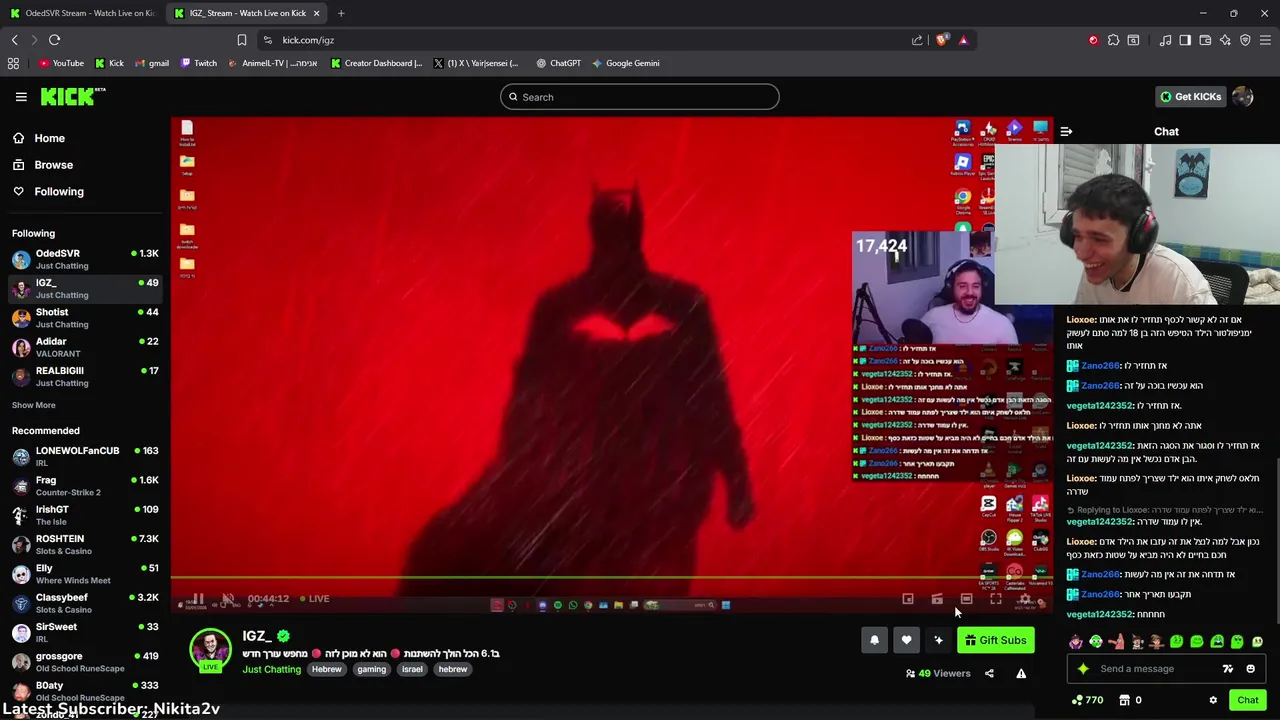Send message with Chat button
Viewport: 1280px width, 720px height.
(1247, 700)
